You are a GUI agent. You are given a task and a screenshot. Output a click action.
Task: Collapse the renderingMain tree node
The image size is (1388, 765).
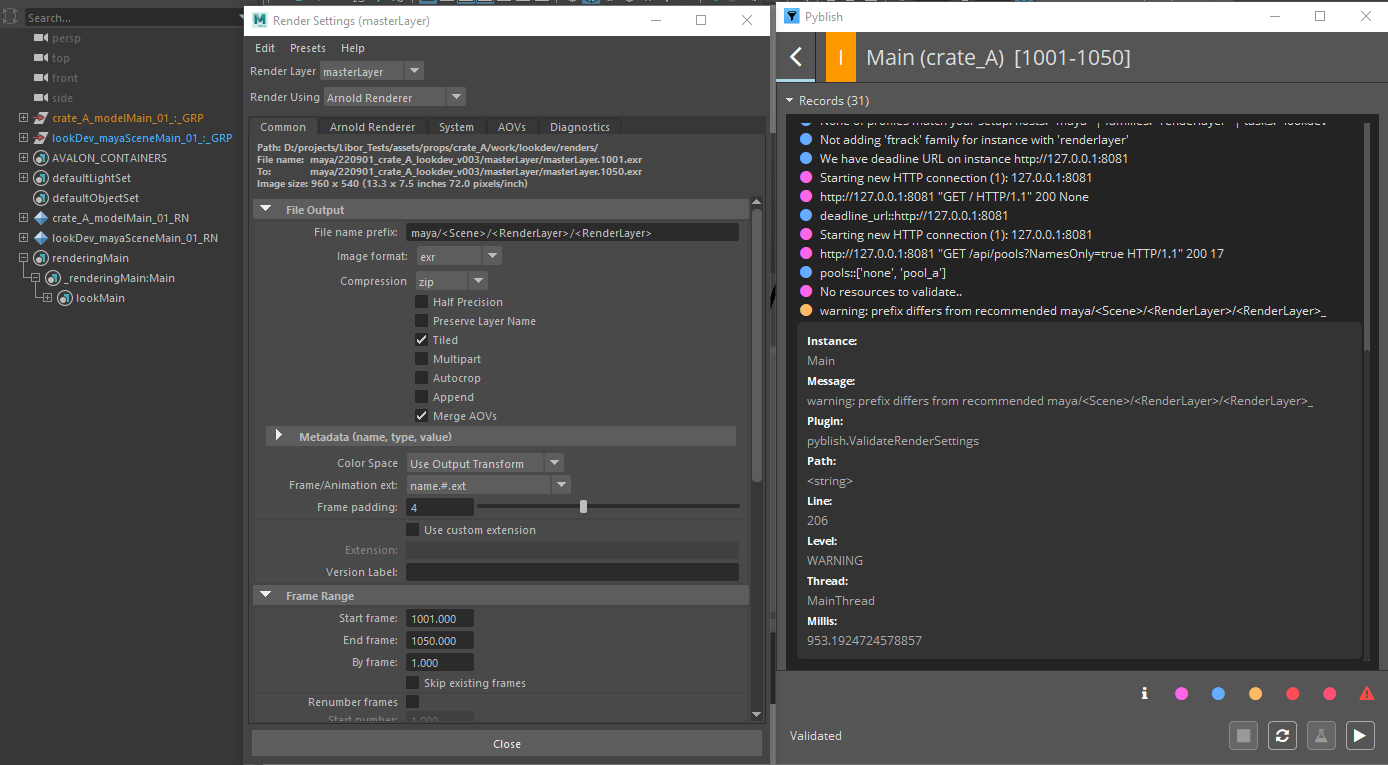pos(24,258)
